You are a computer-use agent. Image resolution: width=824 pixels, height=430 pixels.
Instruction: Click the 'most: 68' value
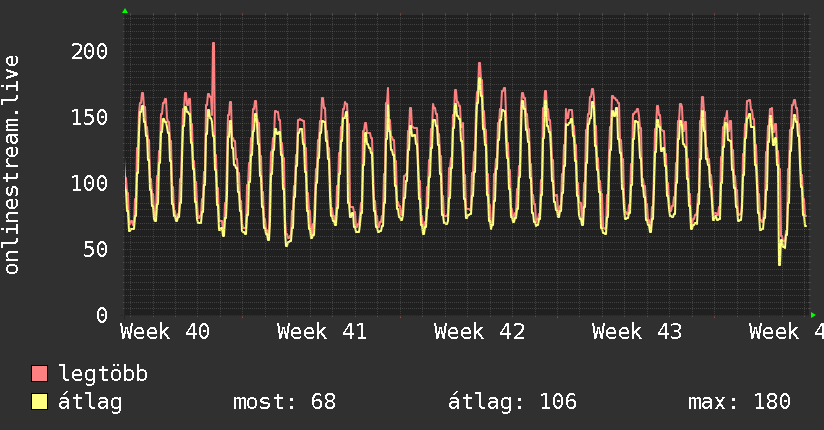284,402
